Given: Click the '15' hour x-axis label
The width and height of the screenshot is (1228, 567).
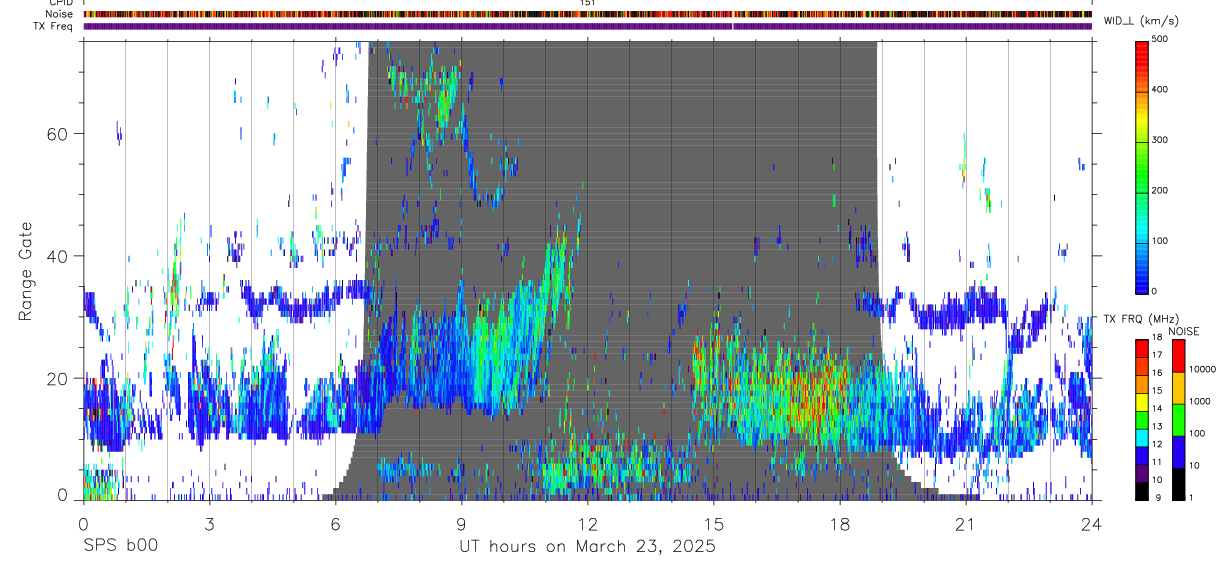Looking at the screenshot, I should [x=714, y=523].
